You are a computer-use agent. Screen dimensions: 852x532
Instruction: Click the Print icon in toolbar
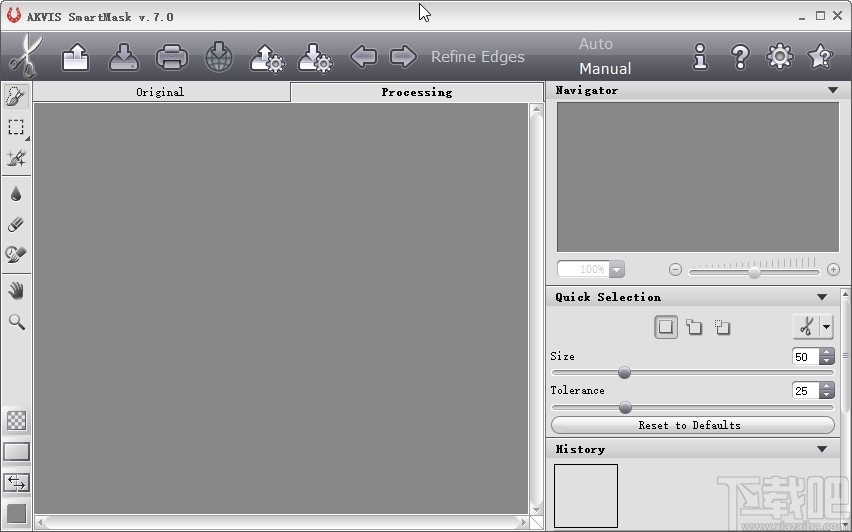click(171, 57)
